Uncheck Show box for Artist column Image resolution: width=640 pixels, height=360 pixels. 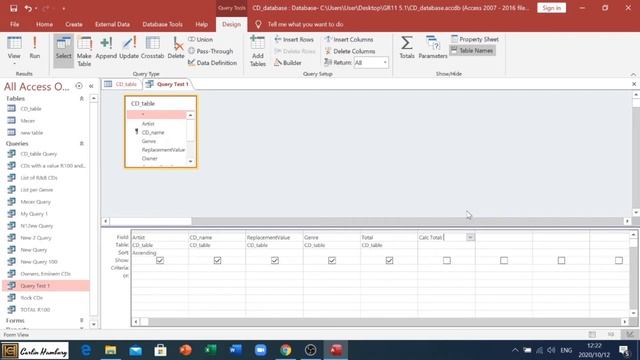click(160, 260)
